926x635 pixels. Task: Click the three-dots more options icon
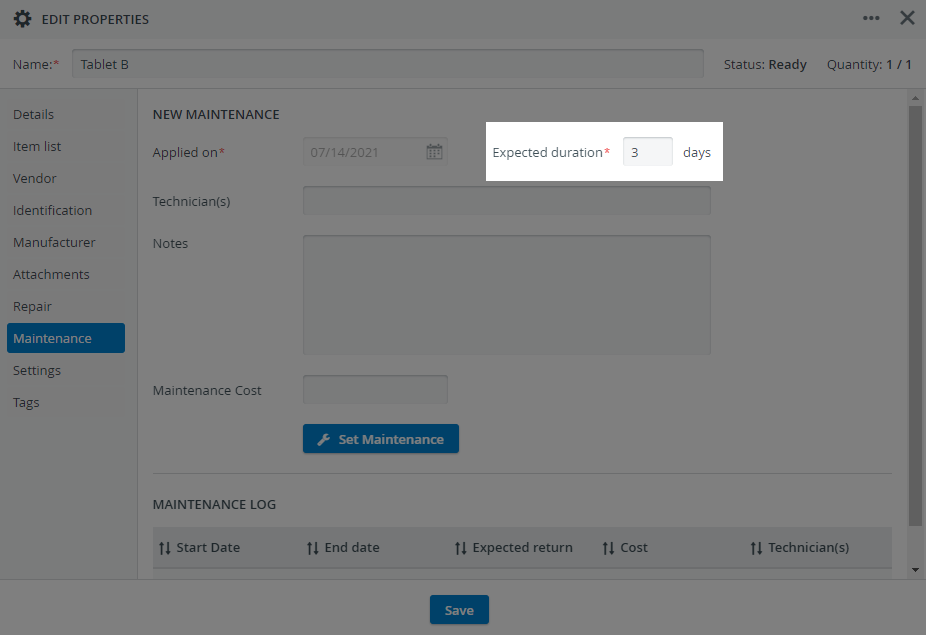[871, 18]
